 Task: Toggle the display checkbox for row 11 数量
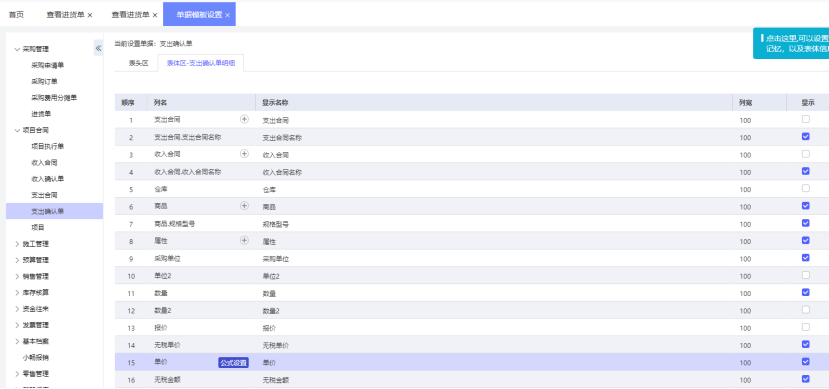click(x=805, y=292)
